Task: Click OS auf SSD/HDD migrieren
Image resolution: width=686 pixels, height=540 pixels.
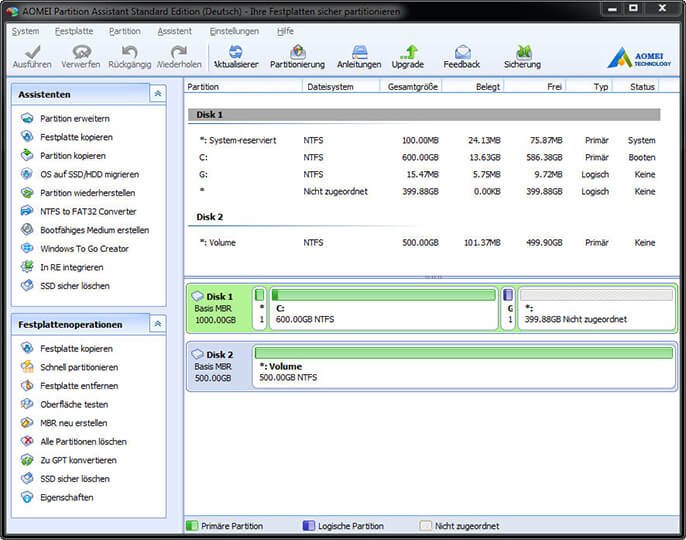Action: [x=88, y=174]
